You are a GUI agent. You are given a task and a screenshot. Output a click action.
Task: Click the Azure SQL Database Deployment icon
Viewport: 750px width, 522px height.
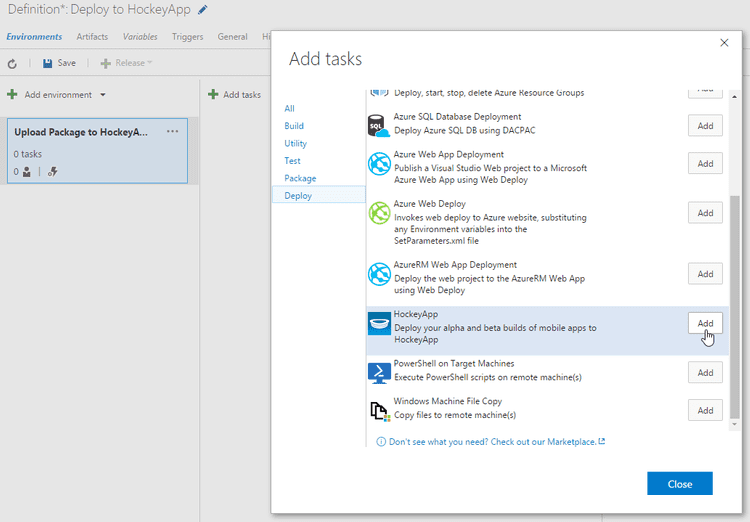click(x=379, y=125)
